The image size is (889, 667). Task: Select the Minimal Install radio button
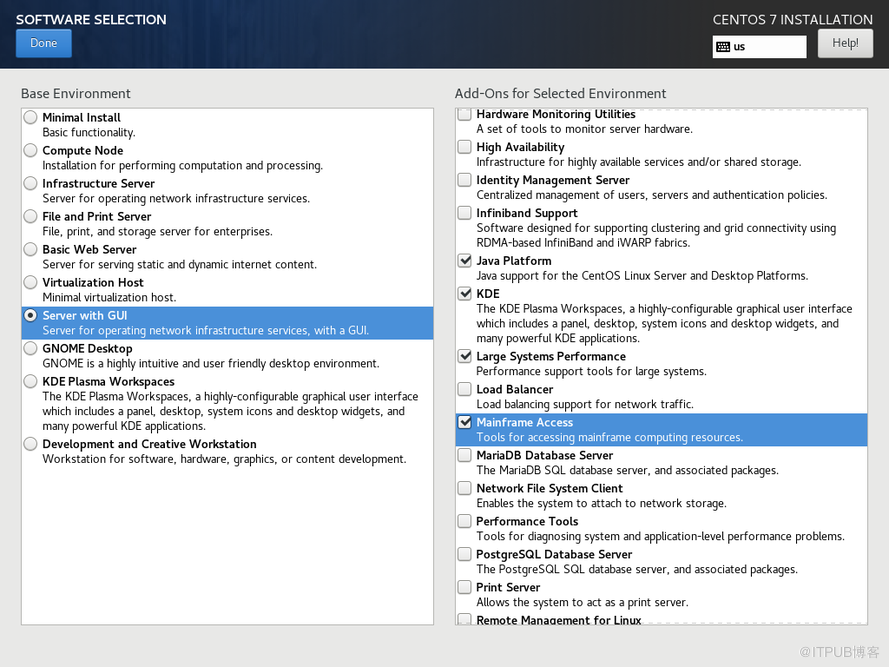[31, 118]
